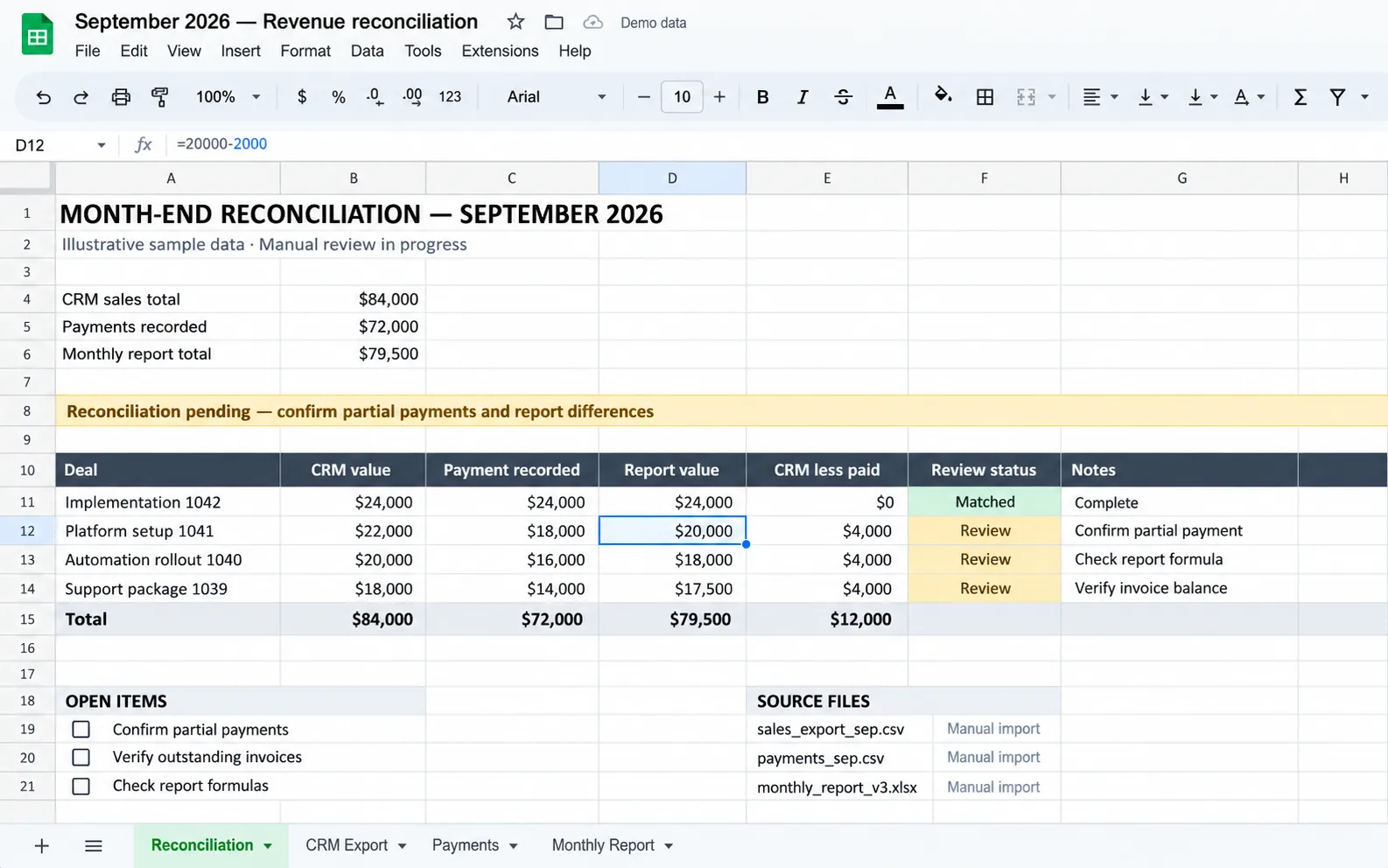Mark Check report formulas as done
Image resolution: width=1388 pixels, height=868 pixels.
coord(81,786)
